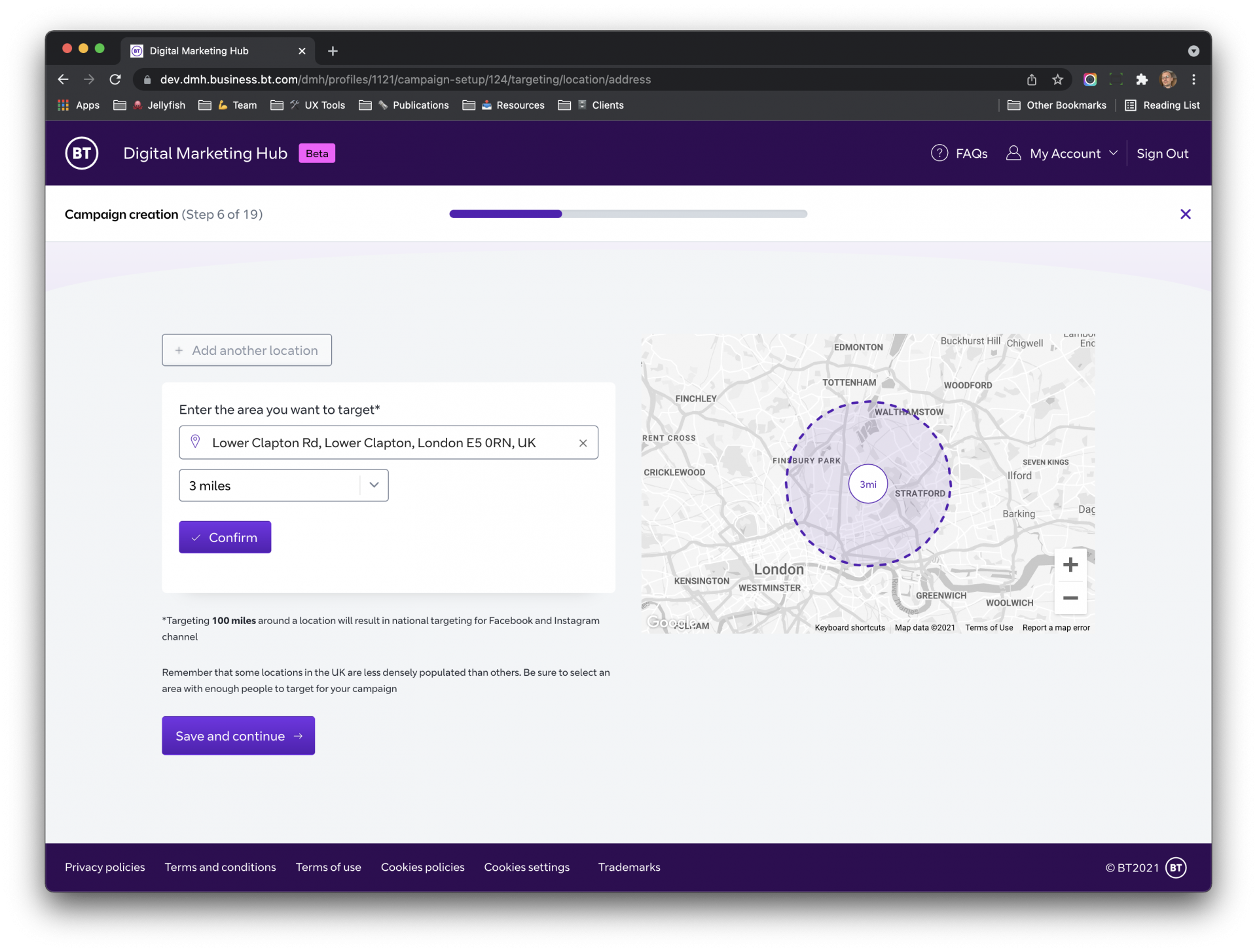The width and height of the screenshot is (1257, 952).
Task: Open Publications bookmark folder
Action: [404, 105]
